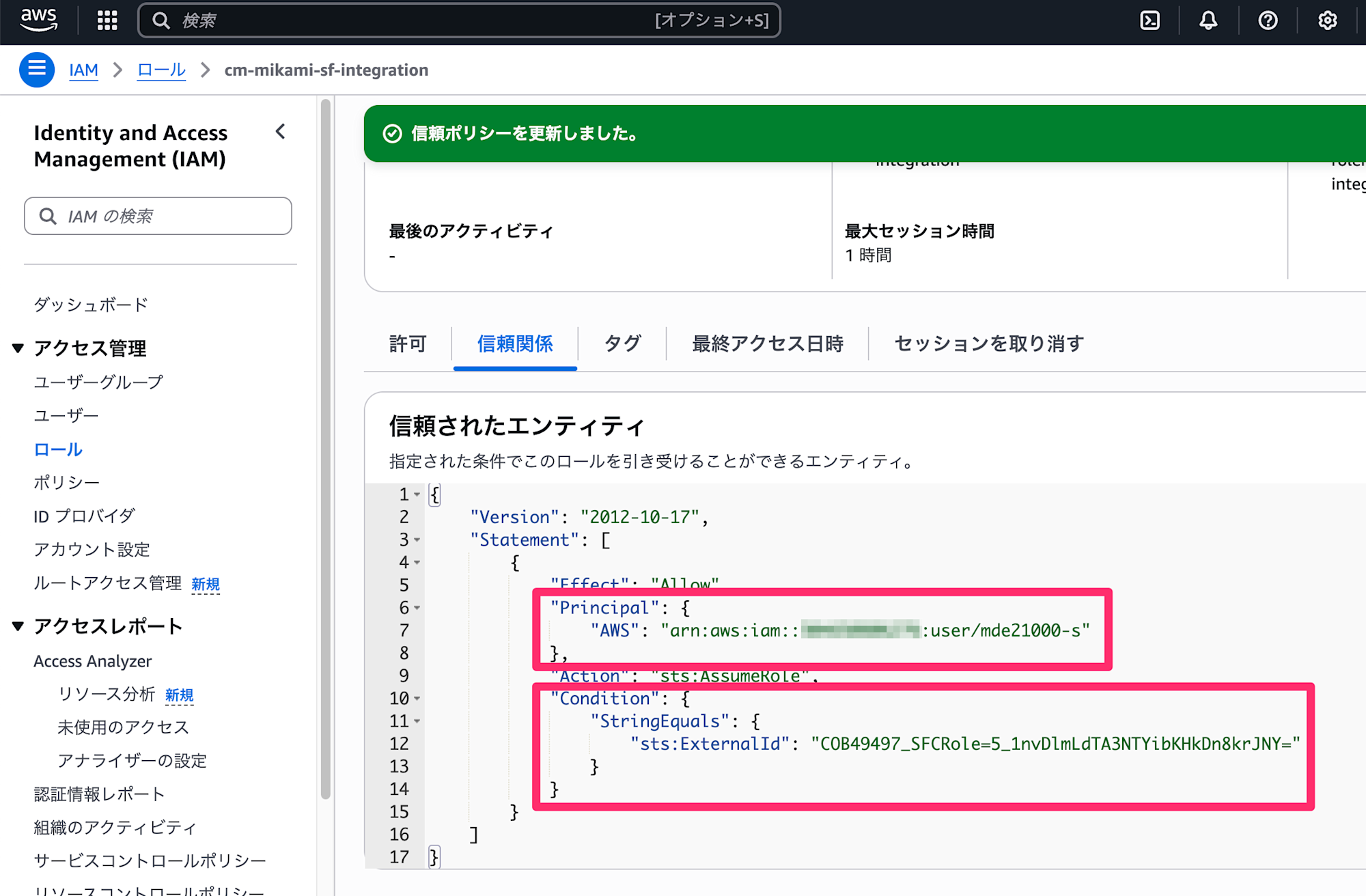The width and height of the screenshot is (1366, 896).
Task: Launch CloudShell from the top bar
Action: coord(1150,20)
